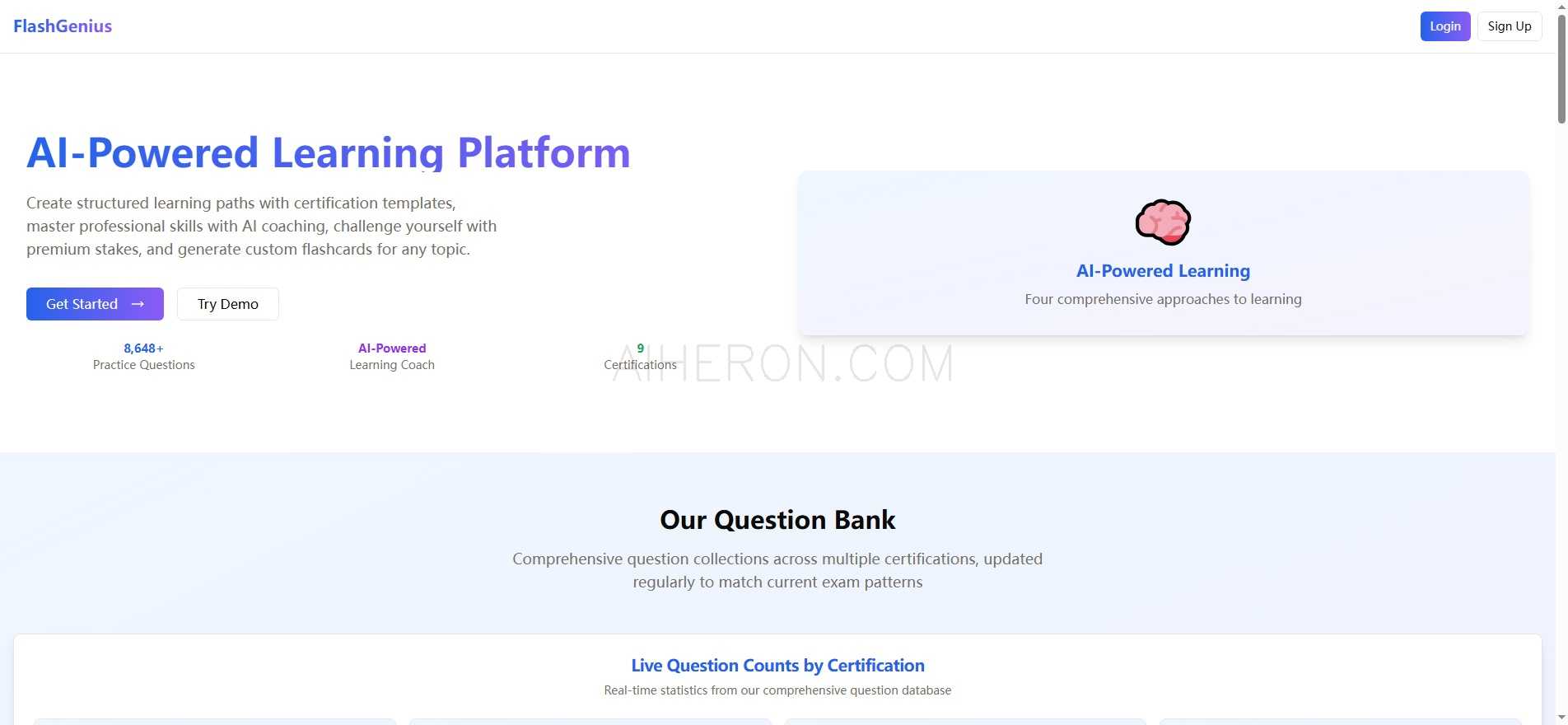1568x725 pixels.
Task: Click the 8,648+ Practice Questions stat
Action: tap(144, 357)
